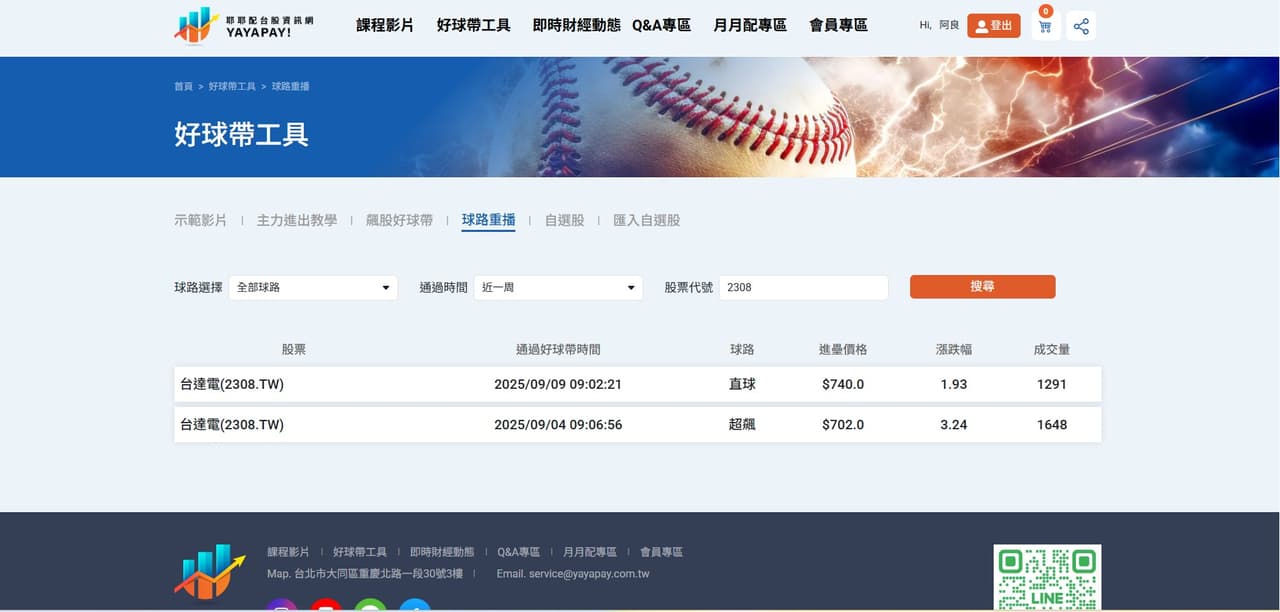Click the YAYAPAY footer logo
This screenshot has width=1280, height=612.
tap(209, 572)
